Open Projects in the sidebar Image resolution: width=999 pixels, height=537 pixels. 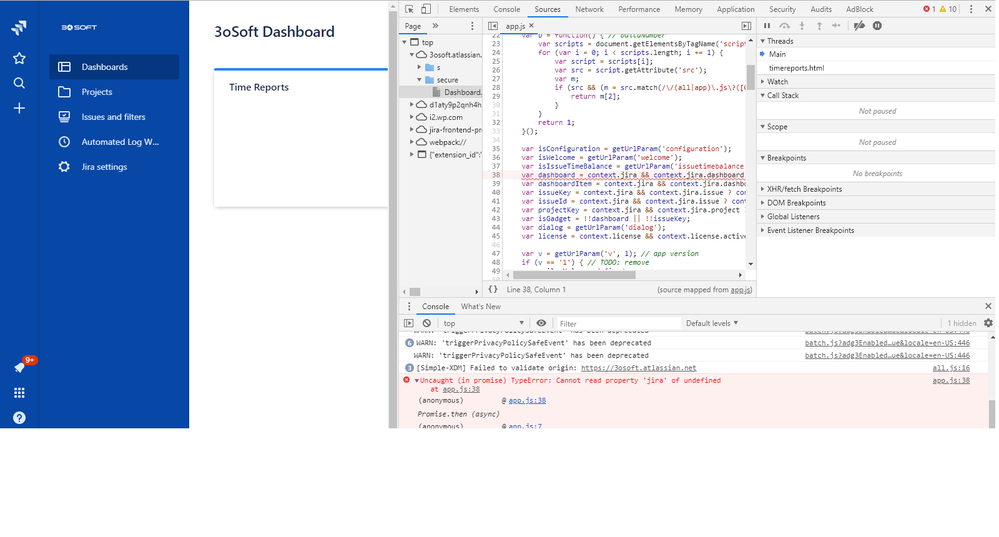[114, 92]
